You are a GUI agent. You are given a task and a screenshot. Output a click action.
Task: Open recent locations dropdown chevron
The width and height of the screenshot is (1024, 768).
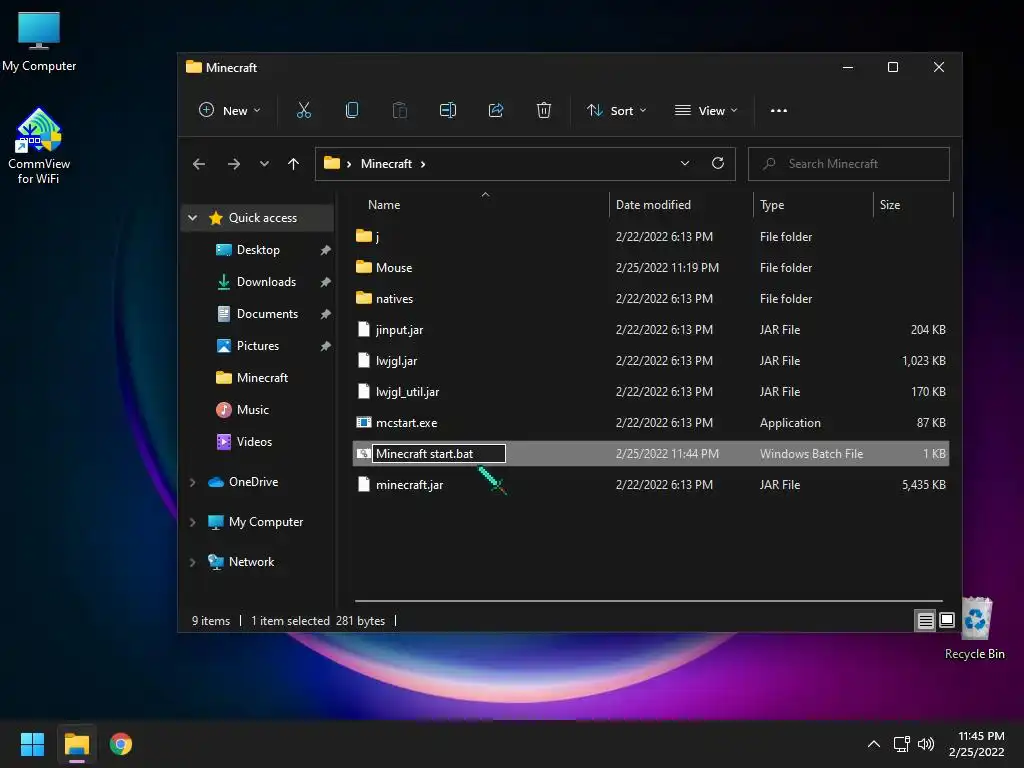264,164
